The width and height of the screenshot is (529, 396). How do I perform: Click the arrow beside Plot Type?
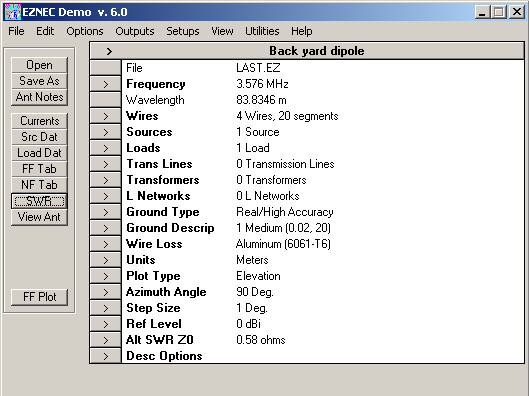(x=106, y=276)
